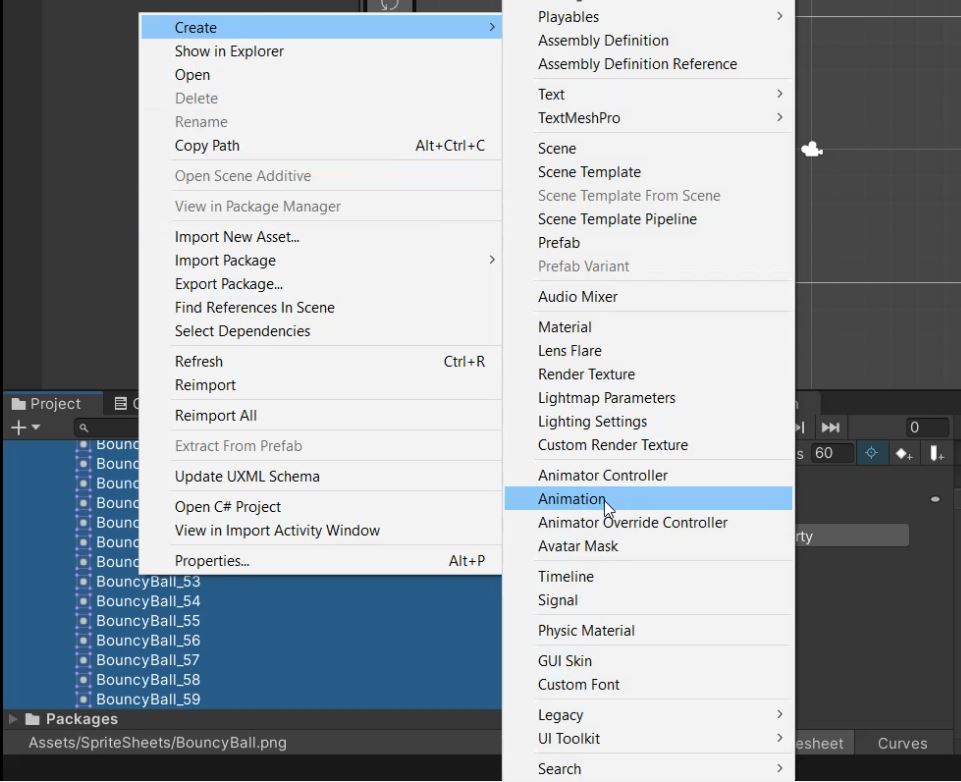Click Show in Explorer

(x=229, y=51)
